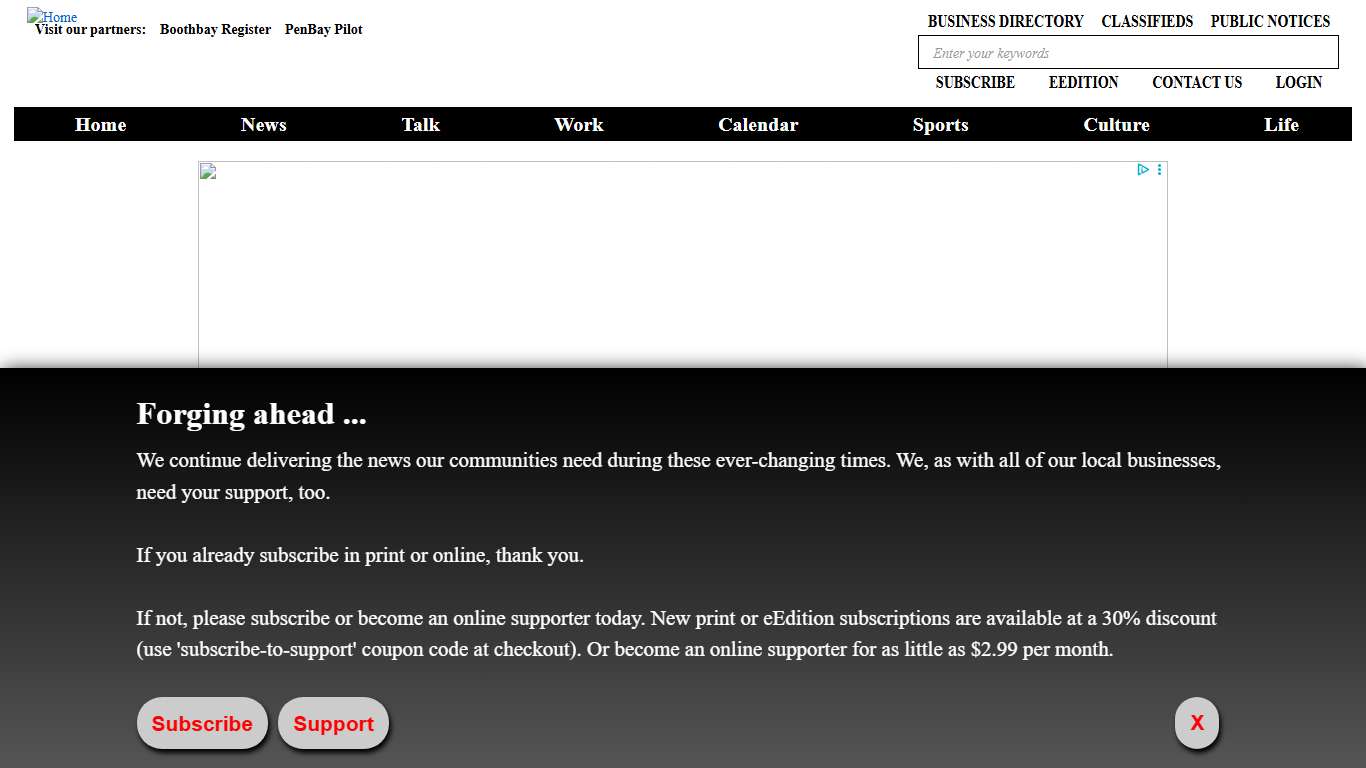Screen dimensions: 1366x768
Task: Select Sports in the navigation bar
Action: coord(940,125)
